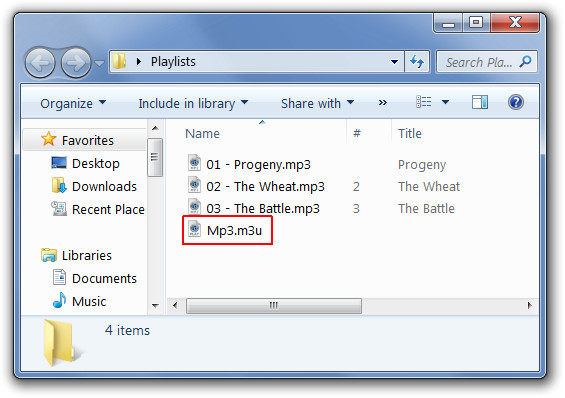Image resolution: width=565 pixels, height=398 pixels.
Task: Click the file list horizontal scrollbar thumb
Action: coord(273,306)
